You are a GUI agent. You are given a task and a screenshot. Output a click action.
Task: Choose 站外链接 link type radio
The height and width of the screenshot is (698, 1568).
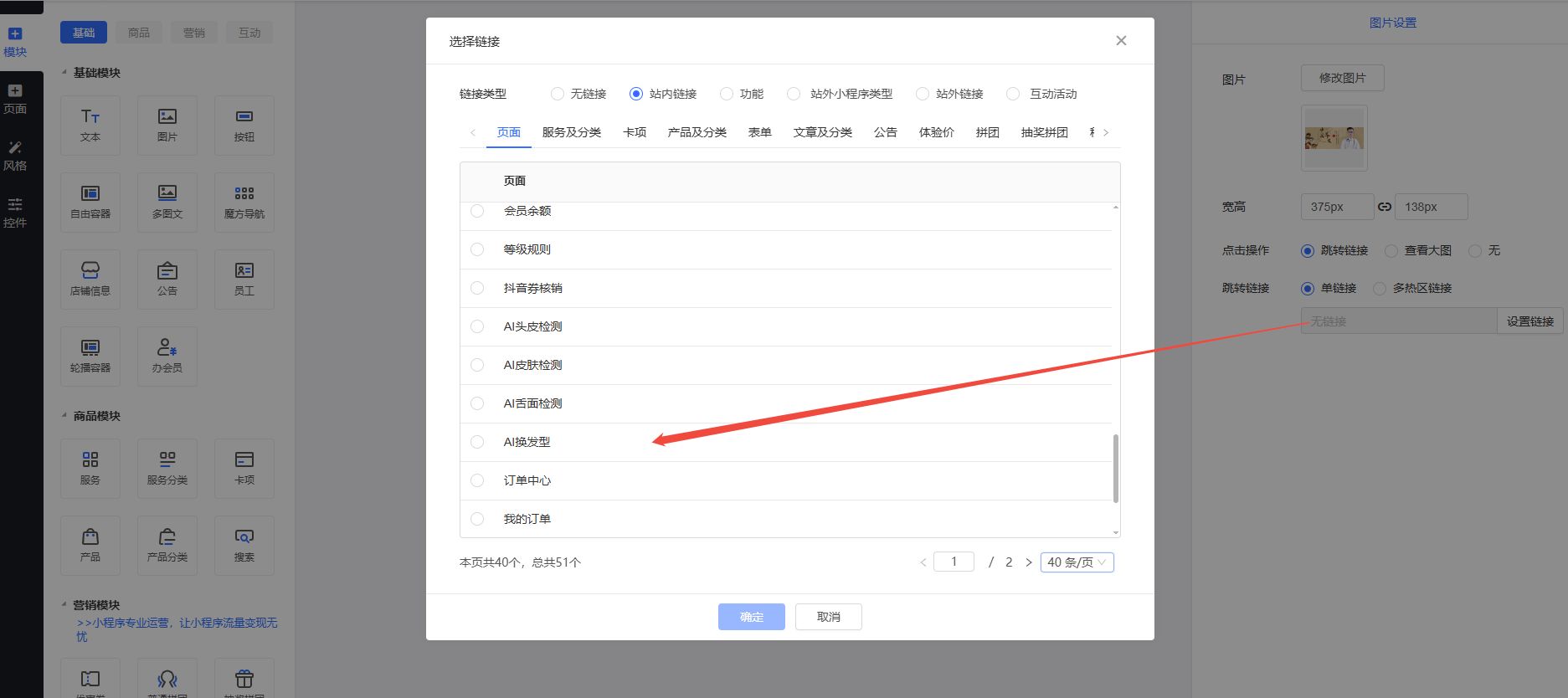pyautogui.click(x=923, y=94)
